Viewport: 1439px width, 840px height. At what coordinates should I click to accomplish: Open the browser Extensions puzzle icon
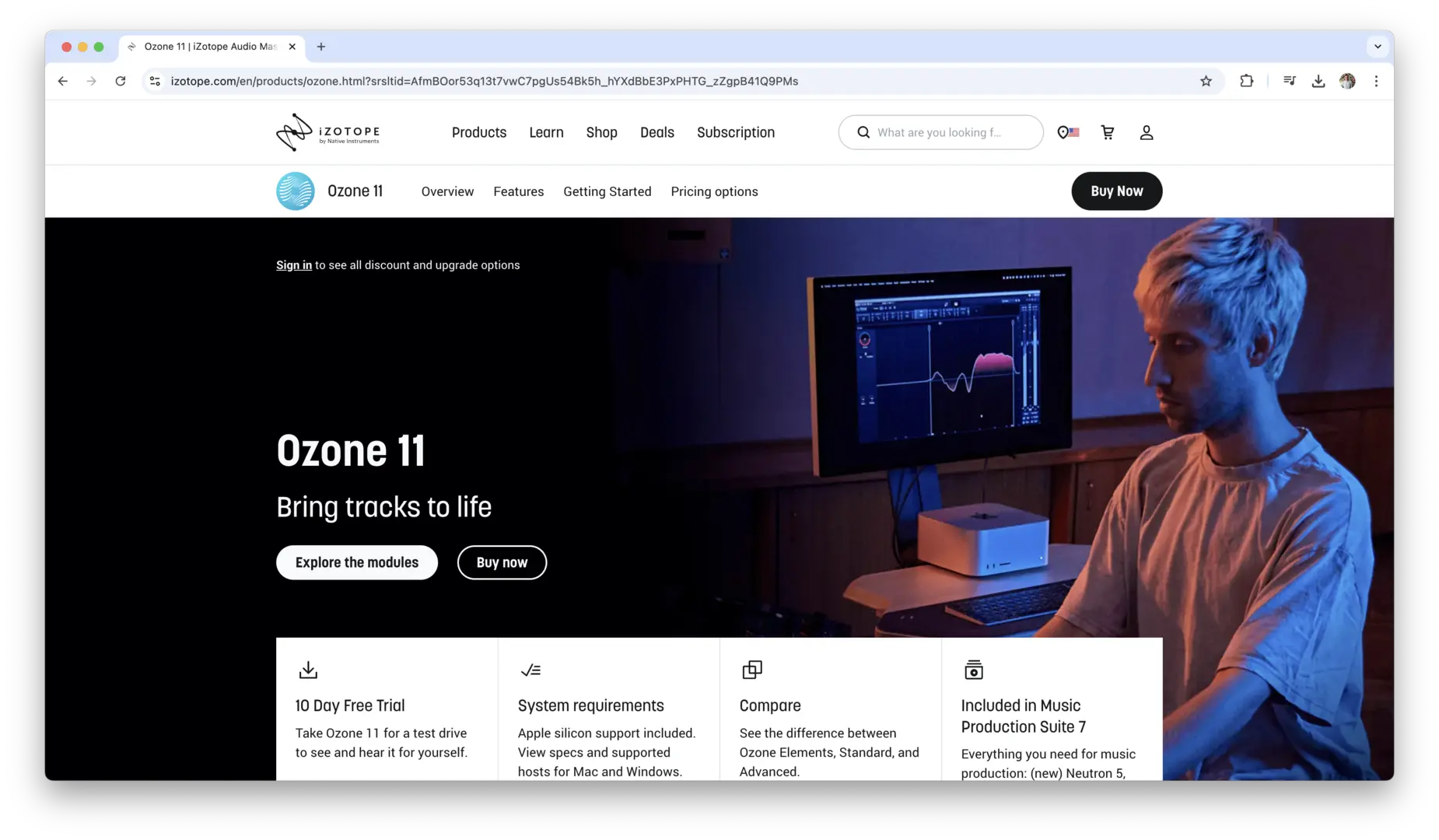1247,81
